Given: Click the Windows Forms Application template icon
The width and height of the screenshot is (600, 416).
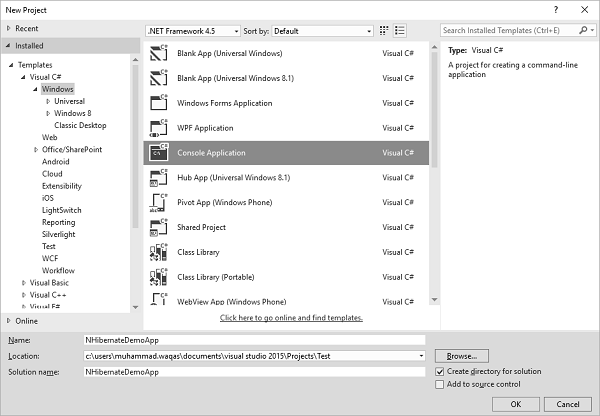Looking at the screenshot, I should (x=159, y=103).
